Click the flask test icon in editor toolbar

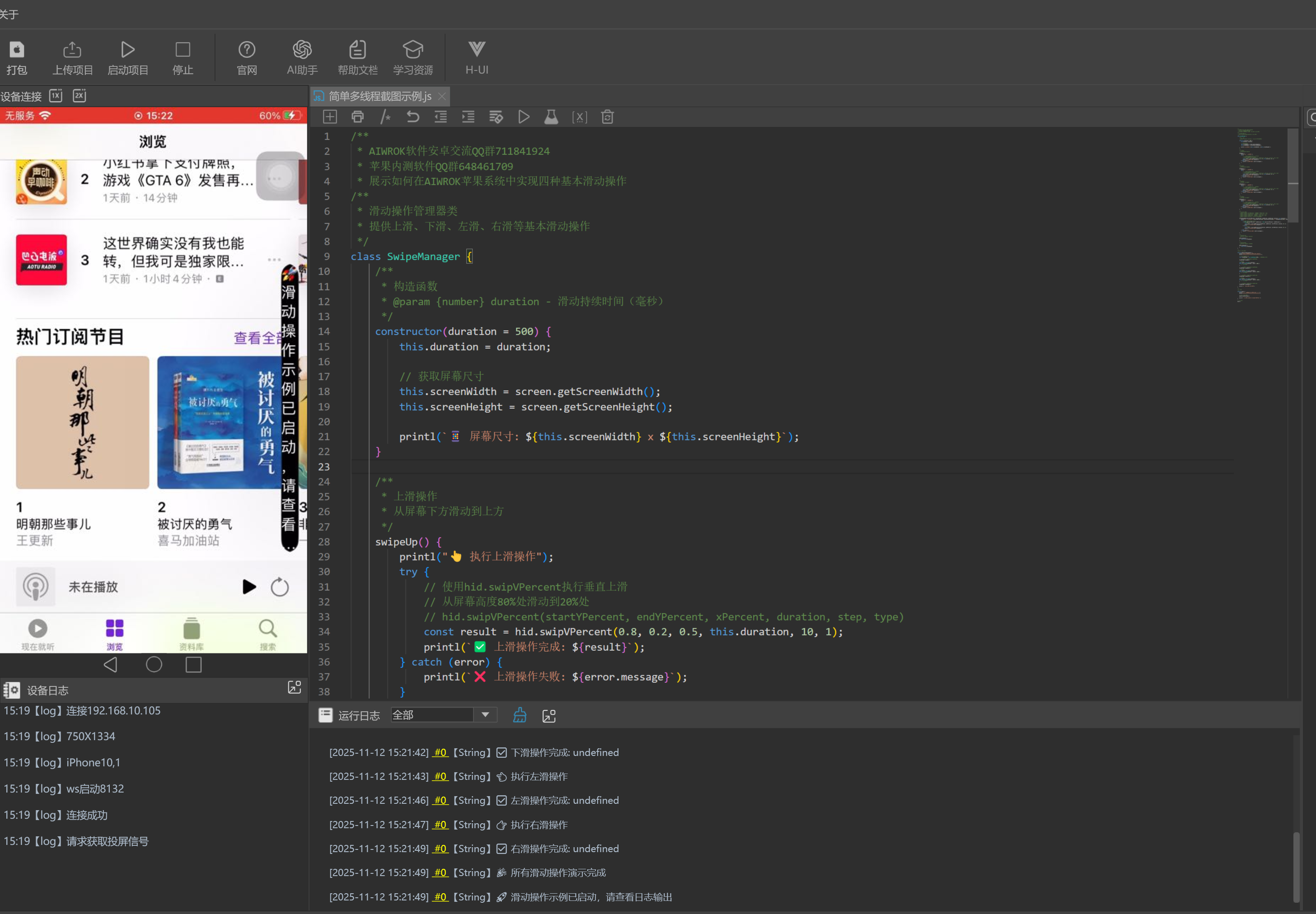[551, 117]
